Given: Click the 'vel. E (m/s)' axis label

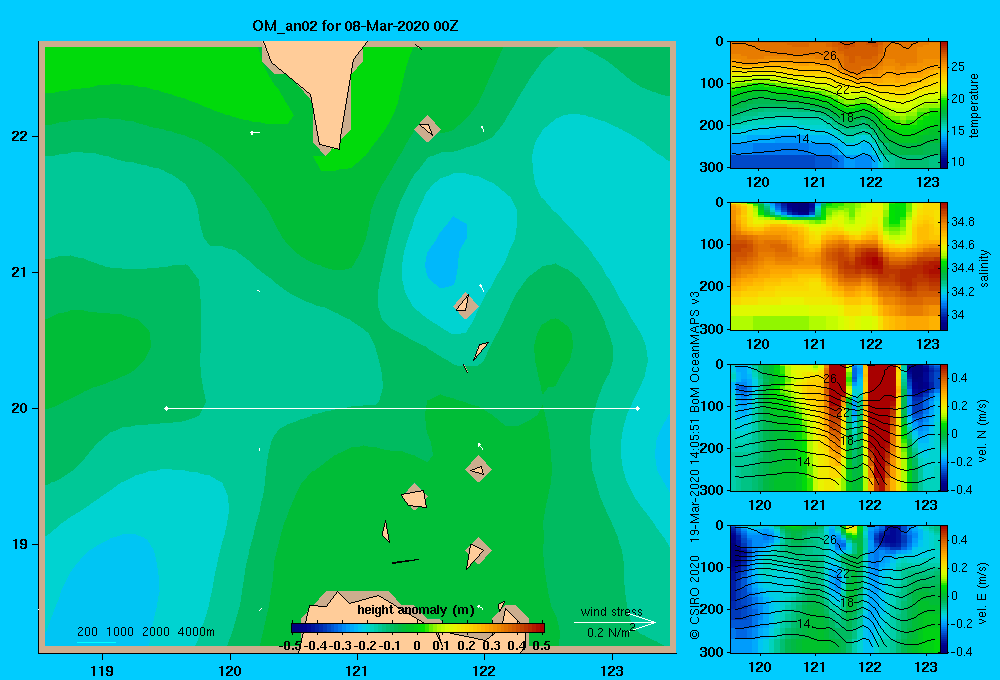Looking at the screenshot, I should tap(982, 592).
